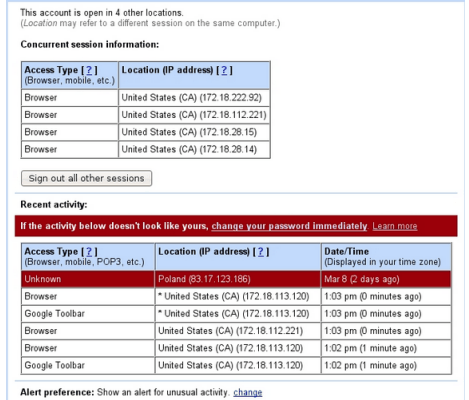Open the 'Learn more' link
Image resolution: width=469 pixels, height=400 pixels.
(395, 226)
